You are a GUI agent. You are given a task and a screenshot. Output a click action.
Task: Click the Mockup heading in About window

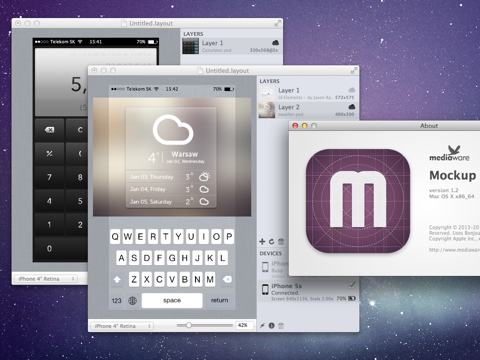point(453,175)
